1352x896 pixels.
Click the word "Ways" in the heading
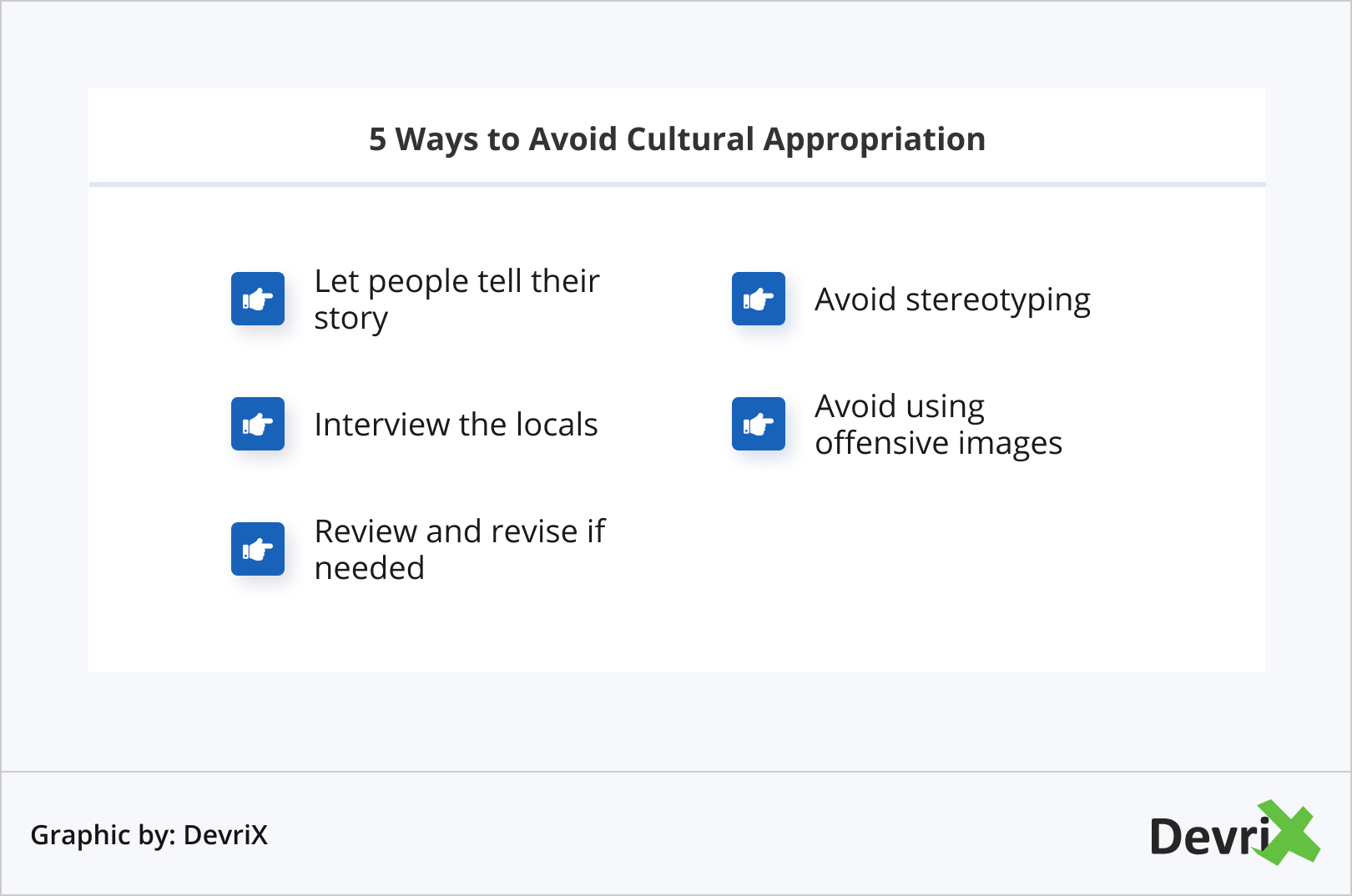tap(436, 139)
